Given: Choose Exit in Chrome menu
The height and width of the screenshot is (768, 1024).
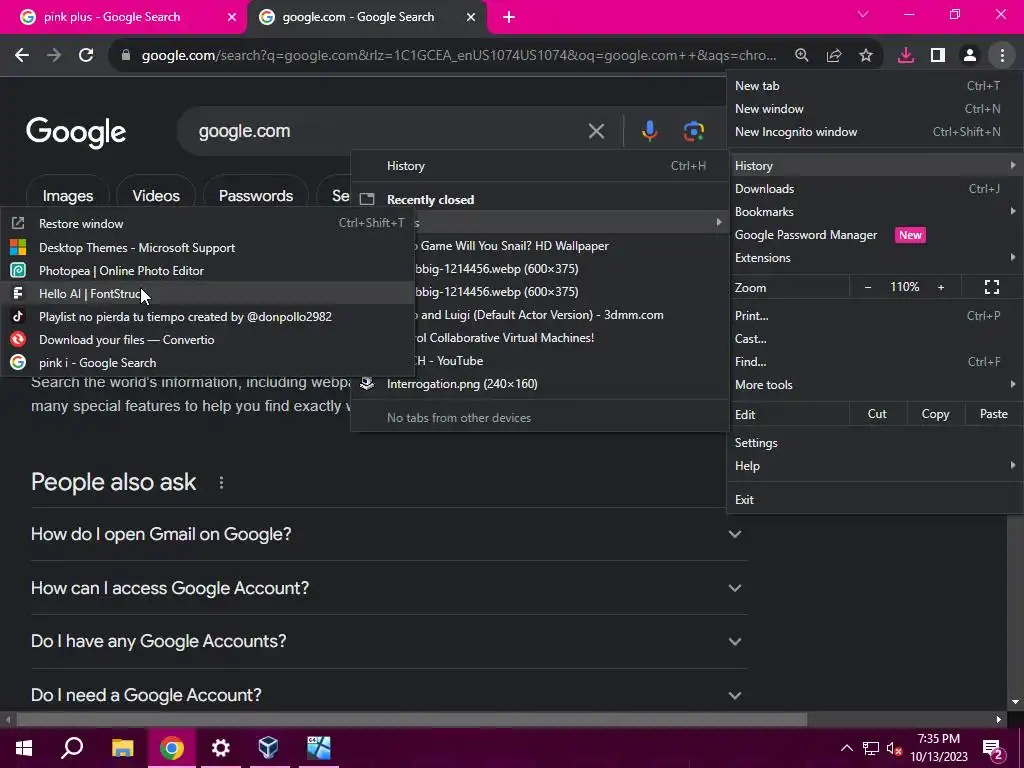Looking at the screenshot, I should pyautogui.click(x=875, y=500).
